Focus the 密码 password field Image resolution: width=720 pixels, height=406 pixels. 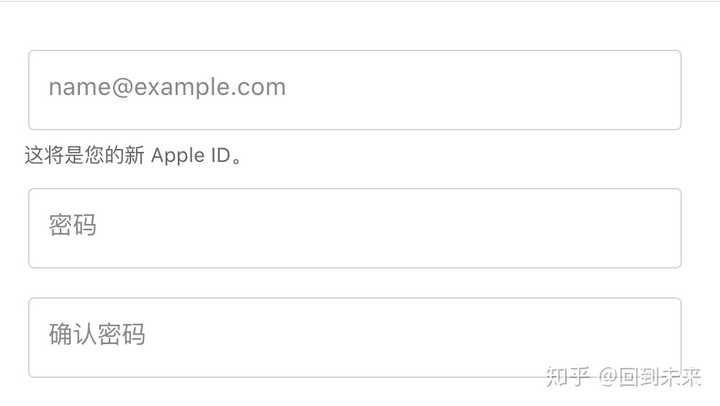click(x=354, y=228)
